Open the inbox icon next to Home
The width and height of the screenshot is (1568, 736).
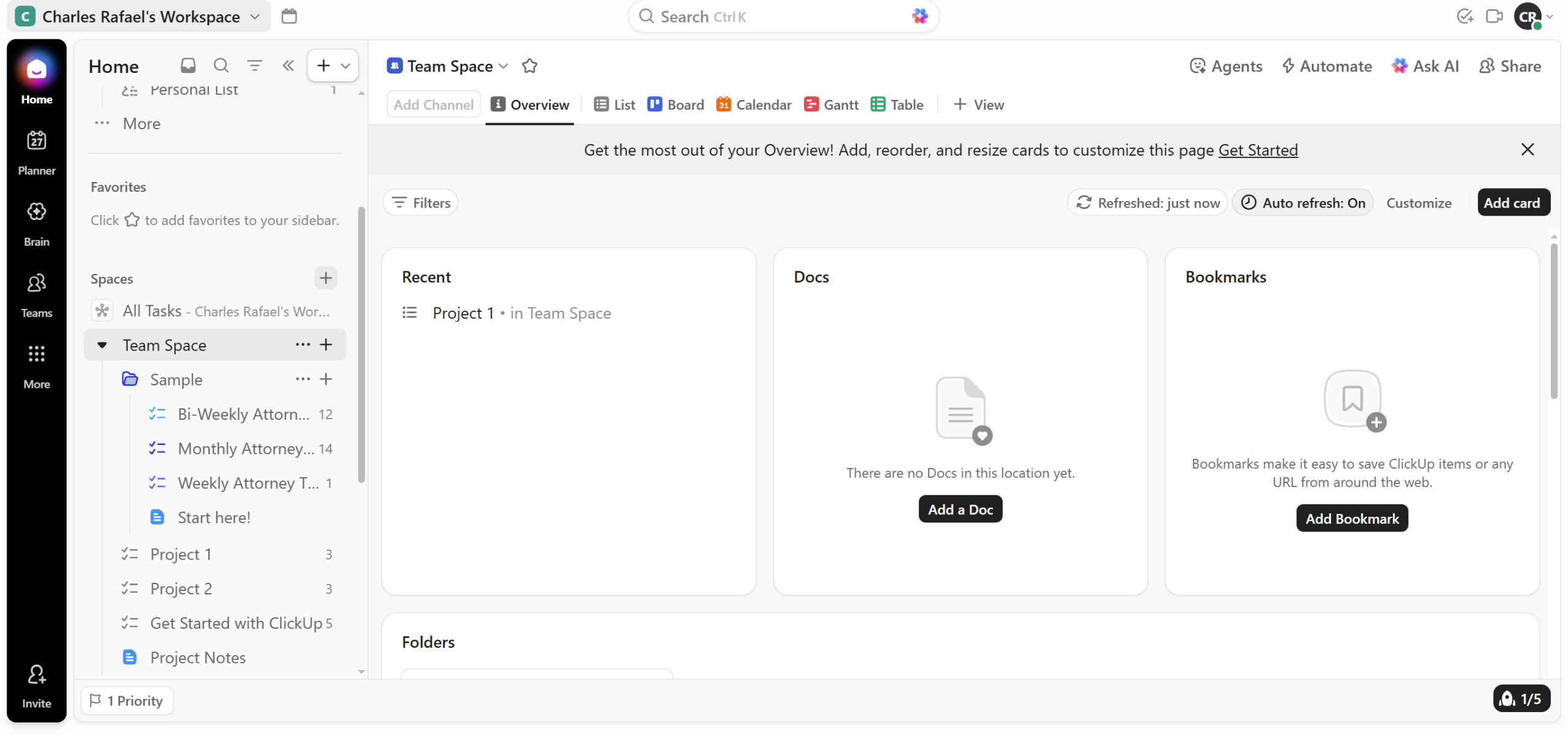tap(188, 66)
